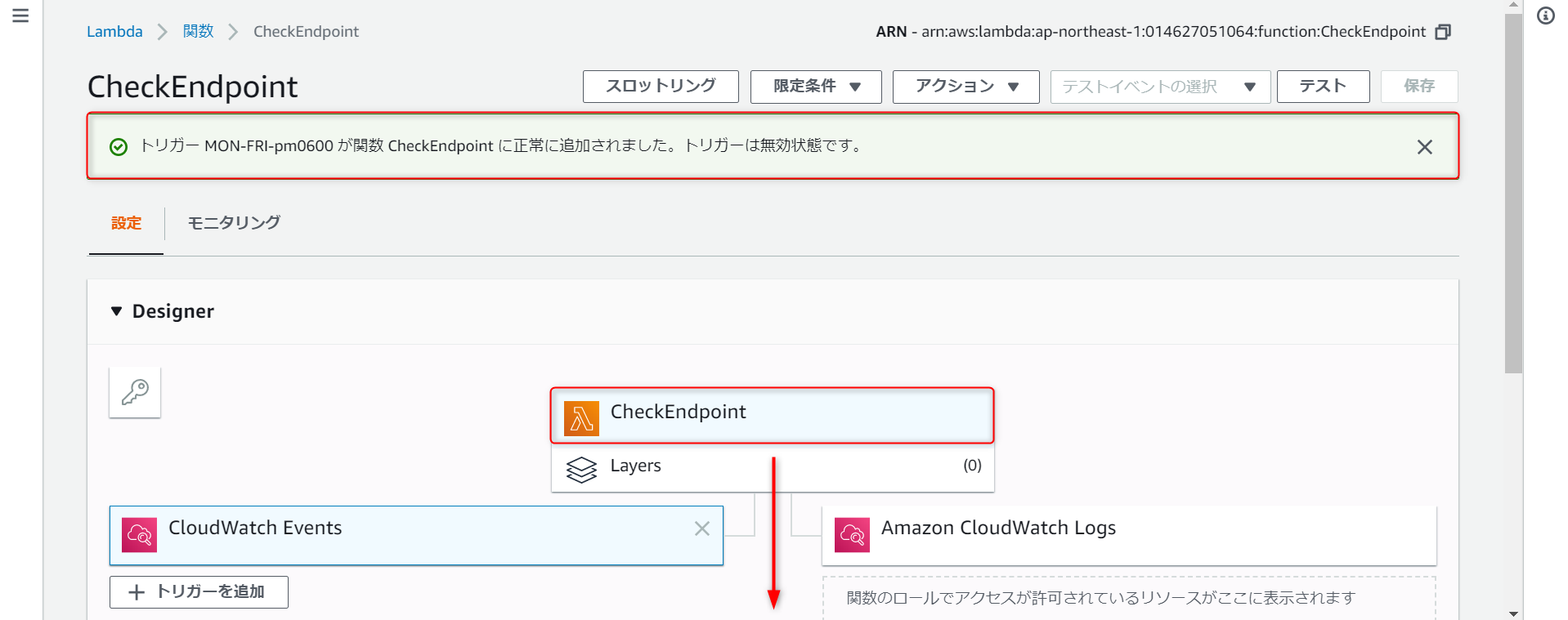Select the Amazon CloudWatch Logs resource
This screenshot has height=620, width=1568.
(x=1129, y=535)
